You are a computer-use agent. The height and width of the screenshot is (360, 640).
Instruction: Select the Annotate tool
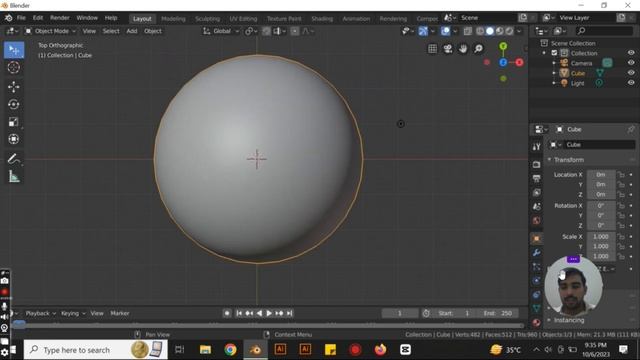14,159
